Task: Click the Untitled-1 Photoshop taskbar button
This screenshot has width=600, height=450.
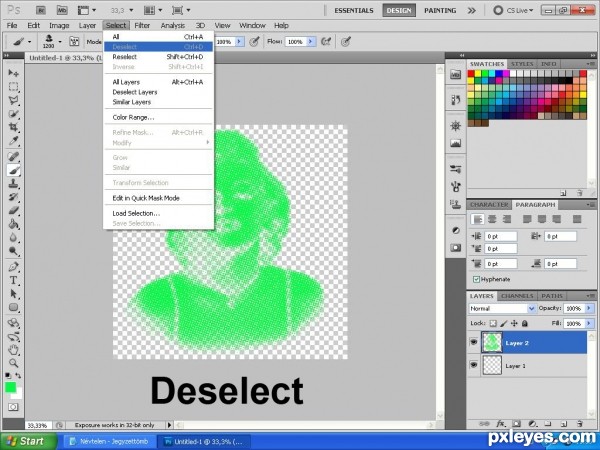Action: click(204, 441)
